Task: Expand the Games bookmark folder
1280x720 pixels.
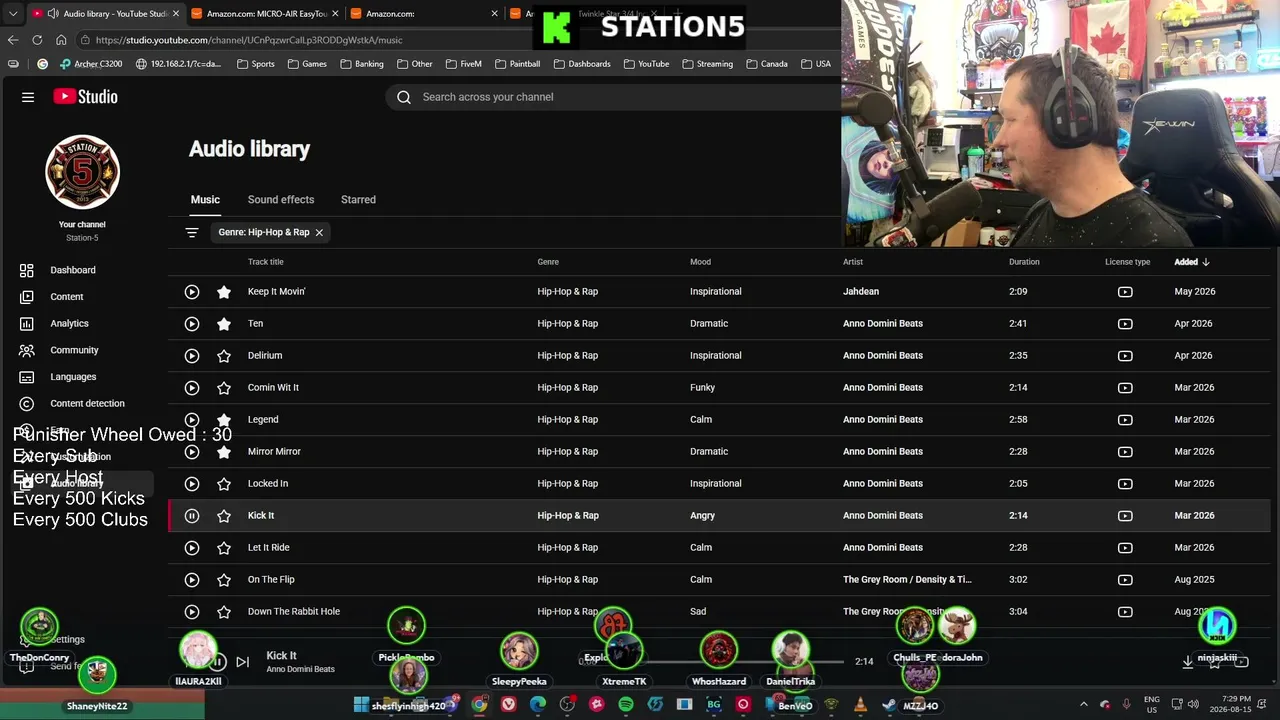Action: pyautogui.click(x=307, y=64)
